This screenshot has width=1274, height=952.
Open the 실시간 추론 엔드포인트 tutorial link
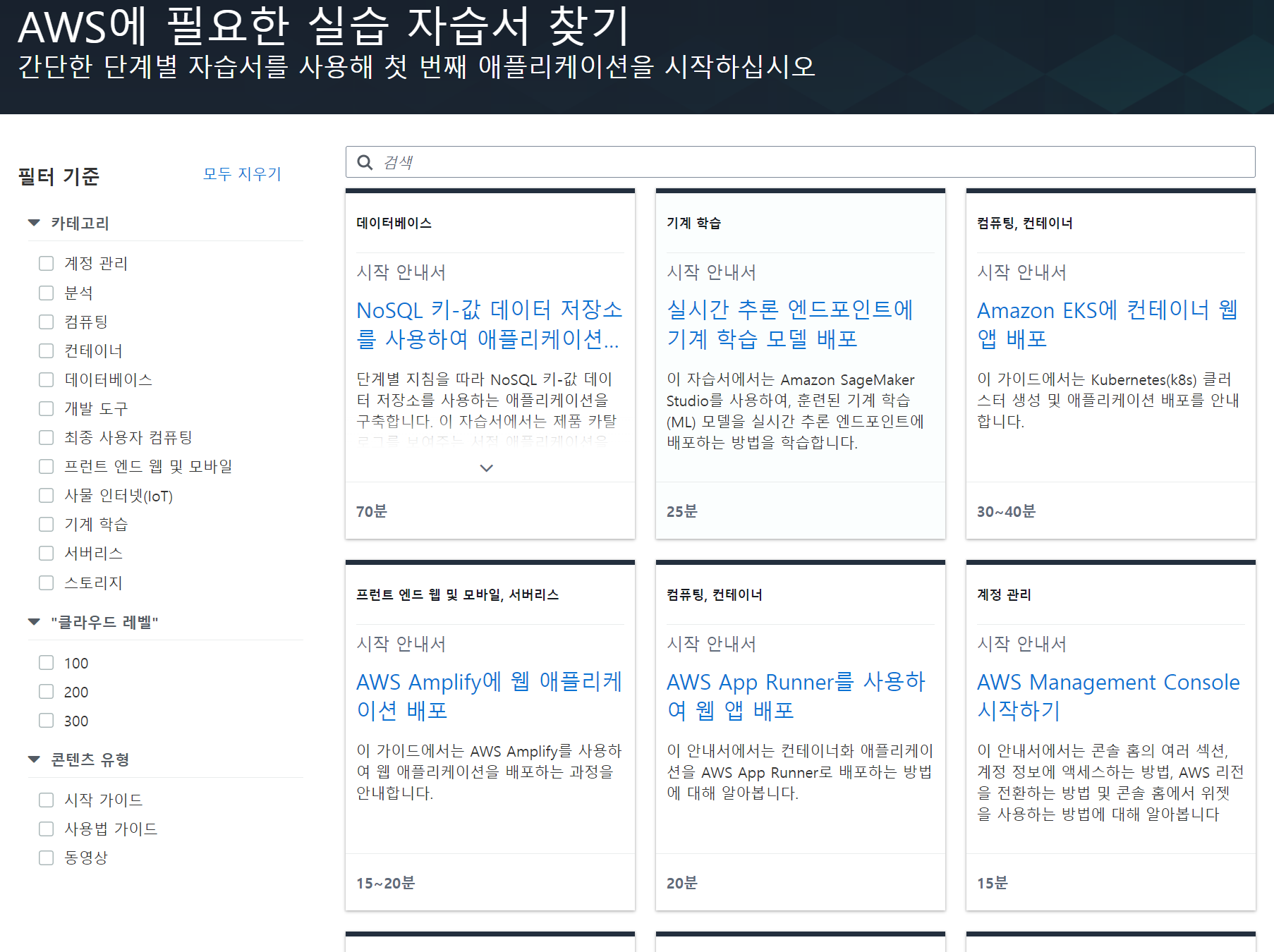tap(790, 324)
